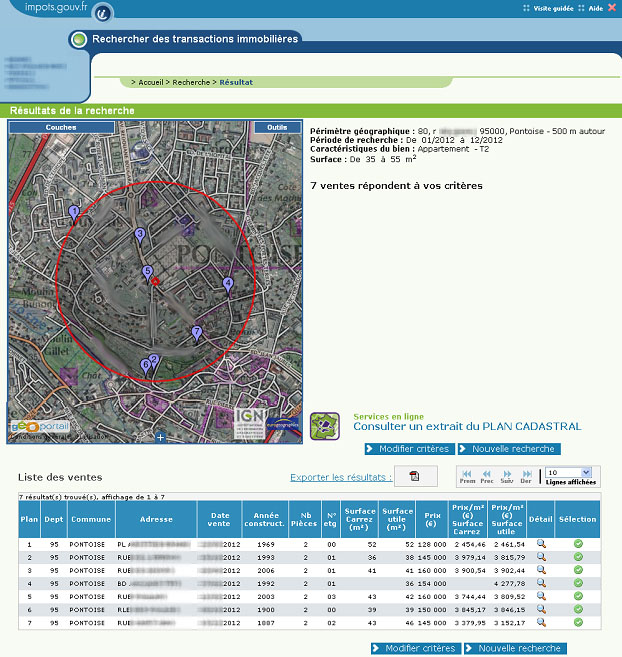Click map marker number 4

(x=228, y=285)
